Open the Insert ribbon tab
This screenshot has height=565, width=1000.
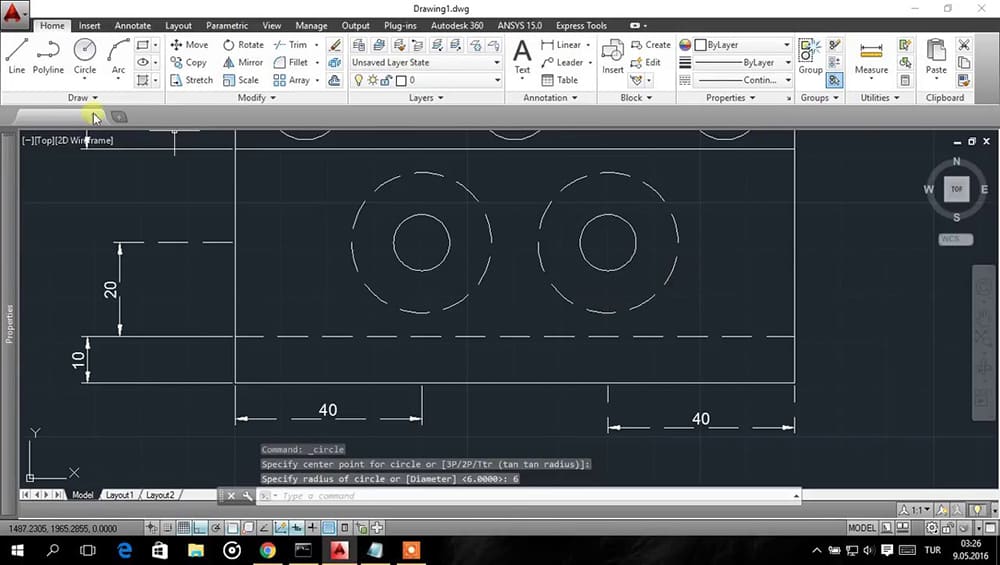[x=89, y=26]
